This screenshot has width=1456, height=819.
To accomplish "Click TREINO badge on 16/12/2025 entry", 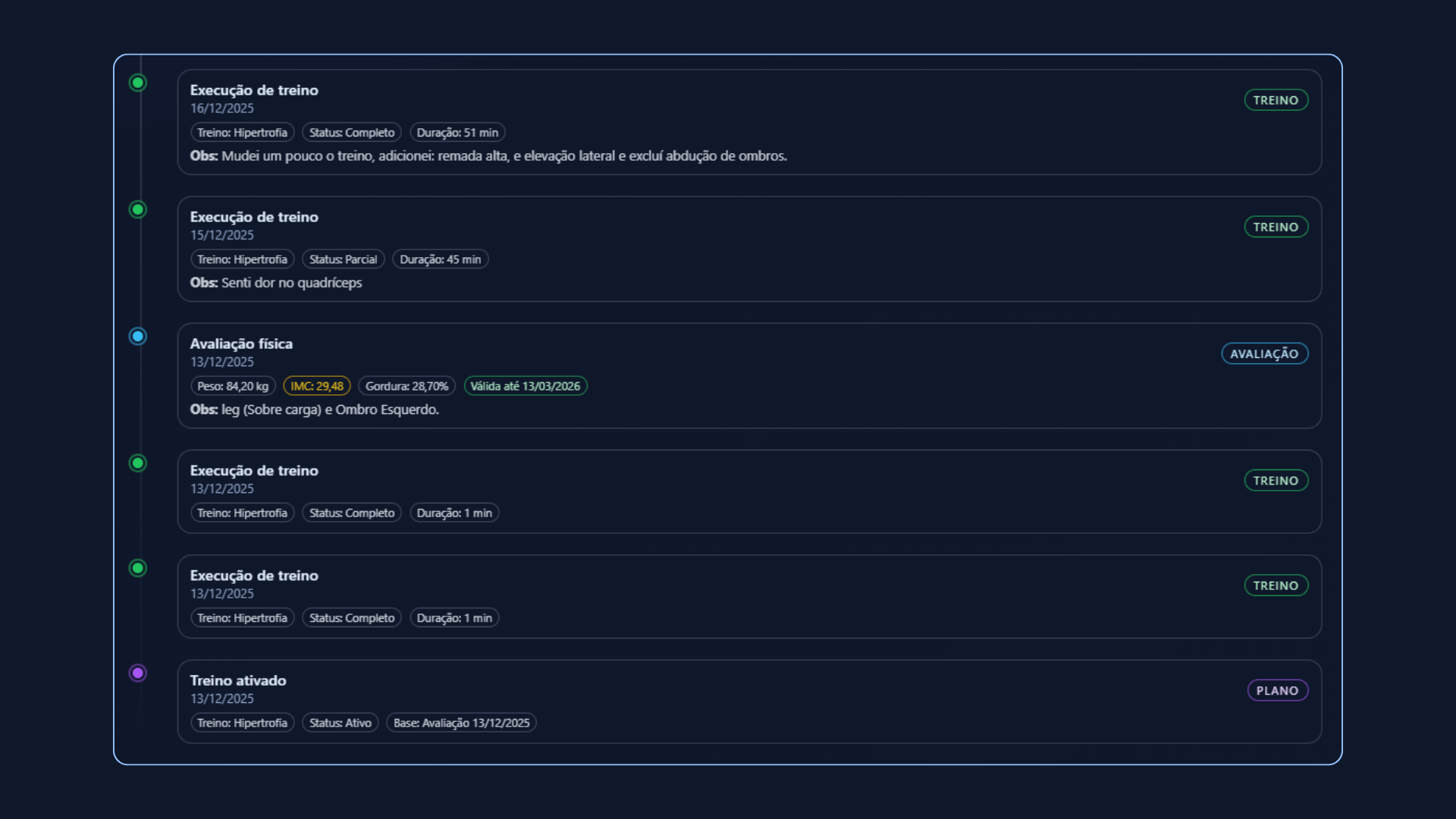I will pyautogui.click(x=1276, y=100).
